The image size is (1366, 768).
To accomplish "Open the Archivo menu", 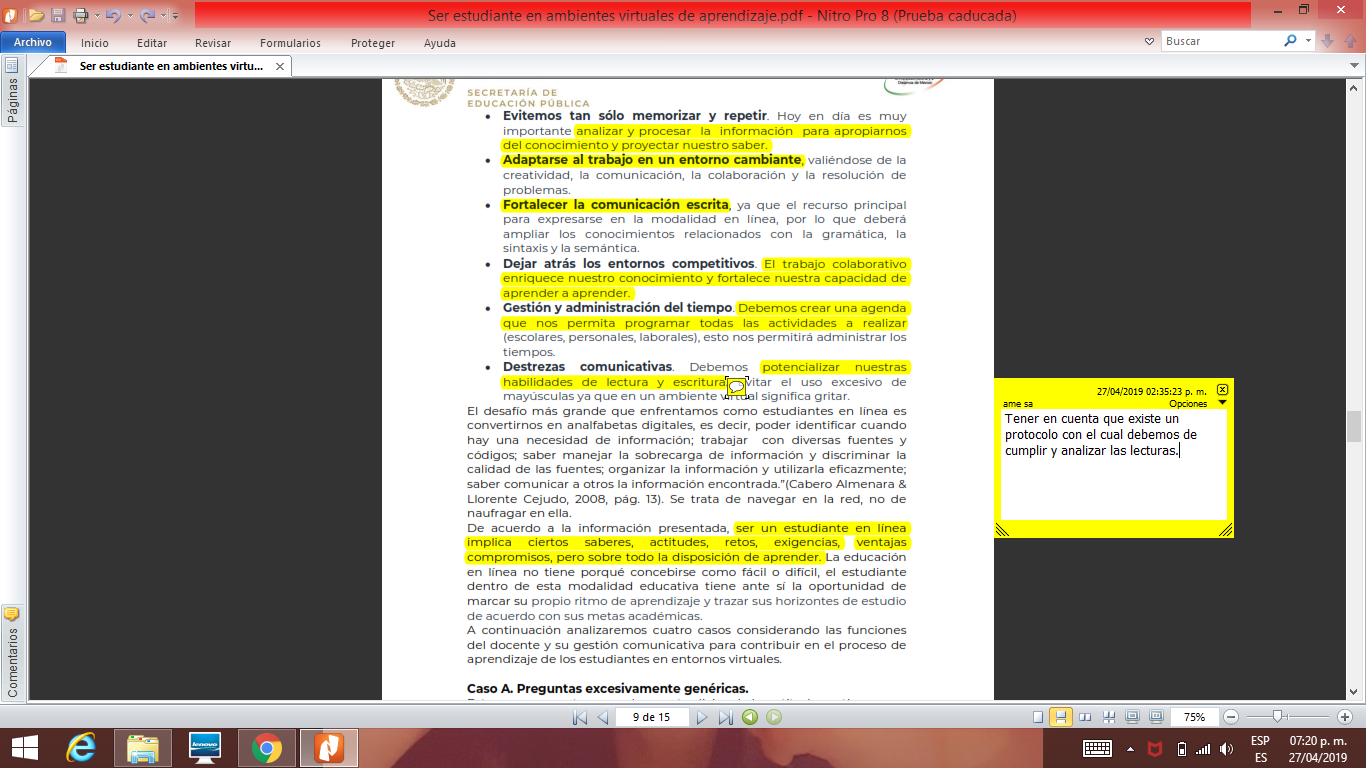I will tap(33, 43).
